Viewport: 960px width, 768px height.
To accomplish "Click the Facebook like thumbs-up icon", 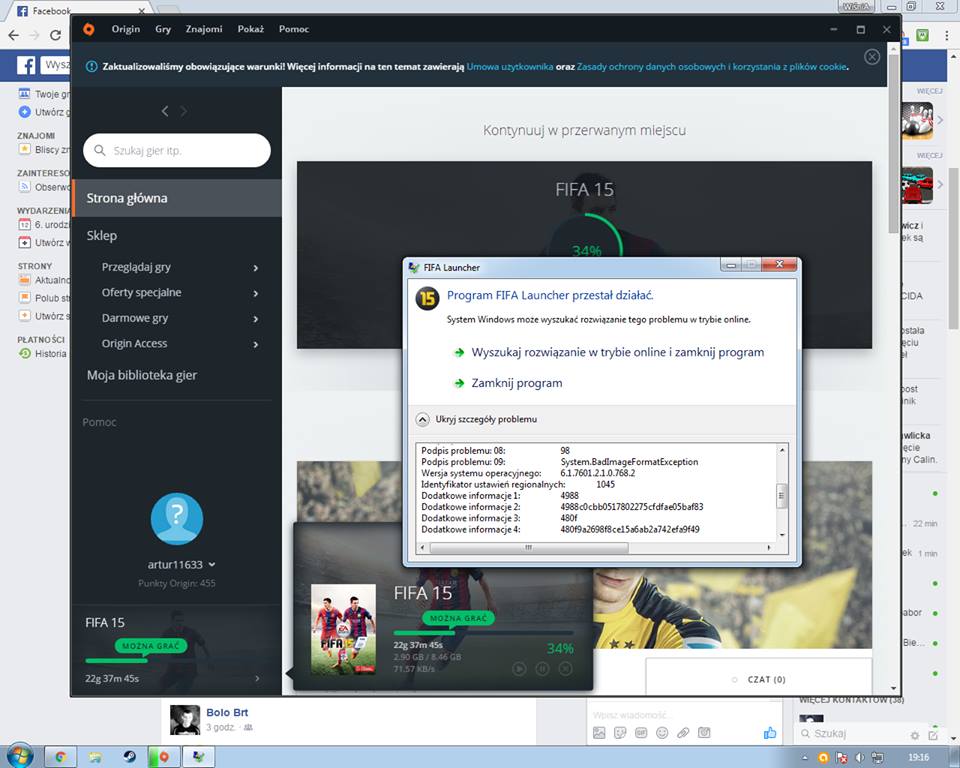I will [770, 733].
